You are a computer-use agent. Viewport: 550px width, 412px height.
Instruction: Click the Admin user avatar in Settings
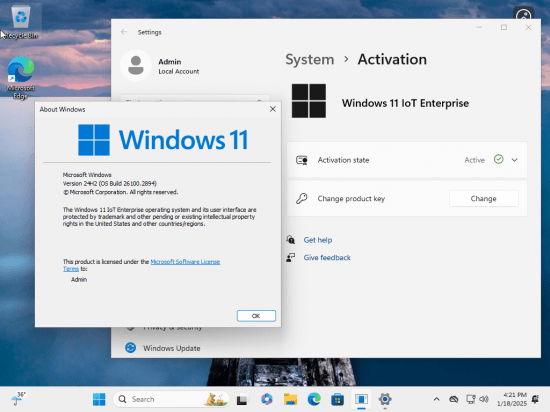[136, 66]
